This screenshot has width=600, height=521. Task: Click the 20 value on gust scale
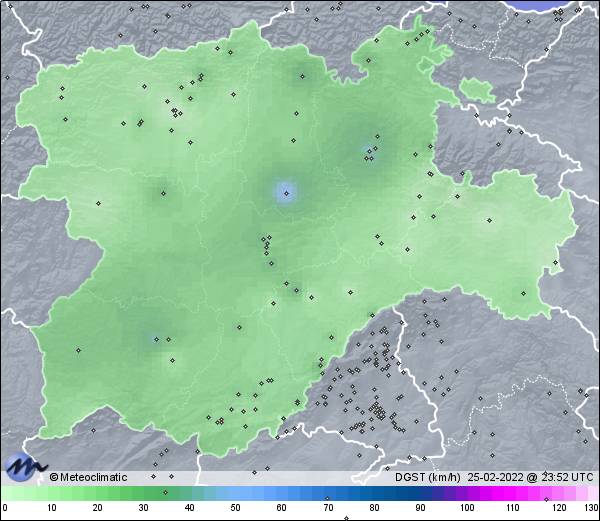(x=98, y=508)
